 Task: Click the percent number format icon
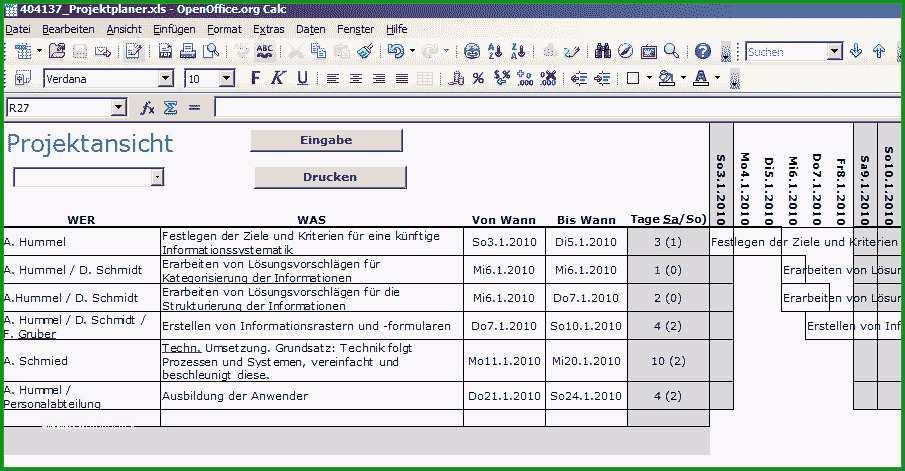click(x=478, y=78)
